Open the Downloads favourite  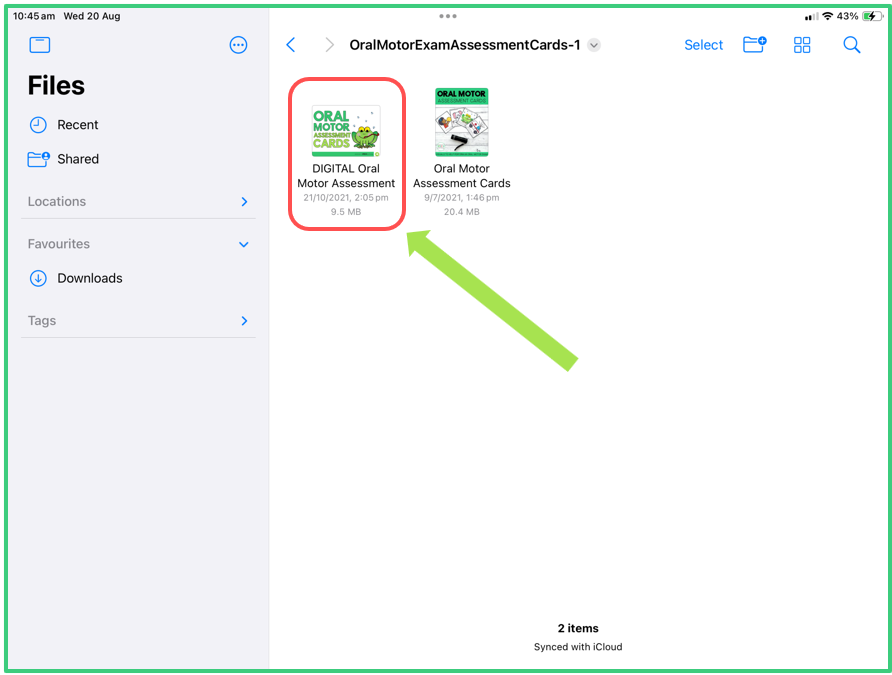(138, 278)
